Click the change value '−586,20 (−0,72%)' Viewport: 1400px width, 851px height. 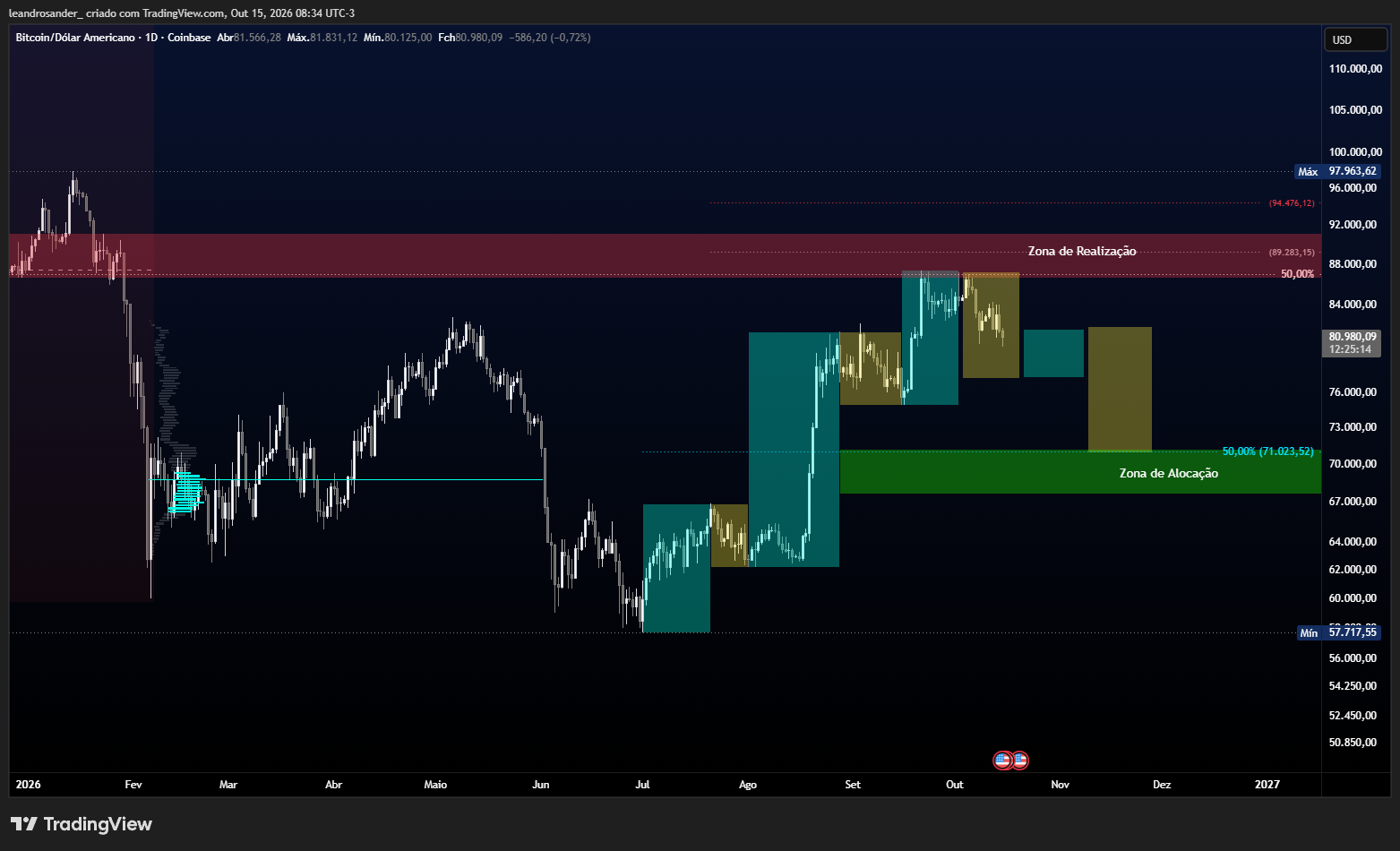(550, 38)
